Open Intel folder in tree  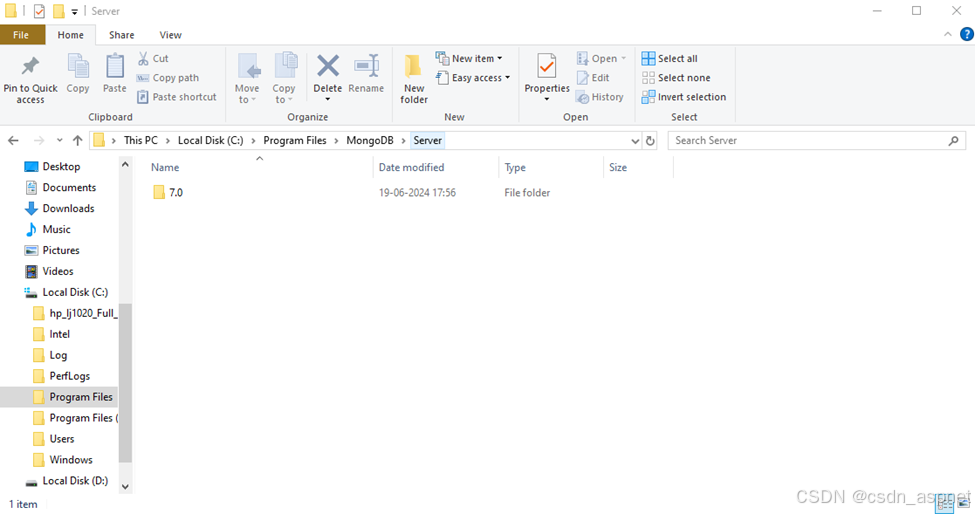[59, 334]
